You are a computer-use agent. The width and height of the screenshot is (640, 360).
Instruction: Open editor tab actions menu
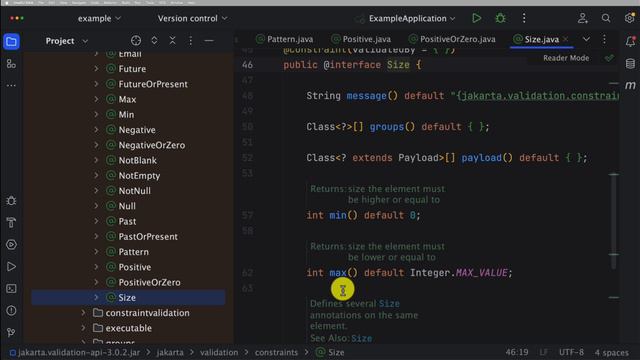click(604, 39)
